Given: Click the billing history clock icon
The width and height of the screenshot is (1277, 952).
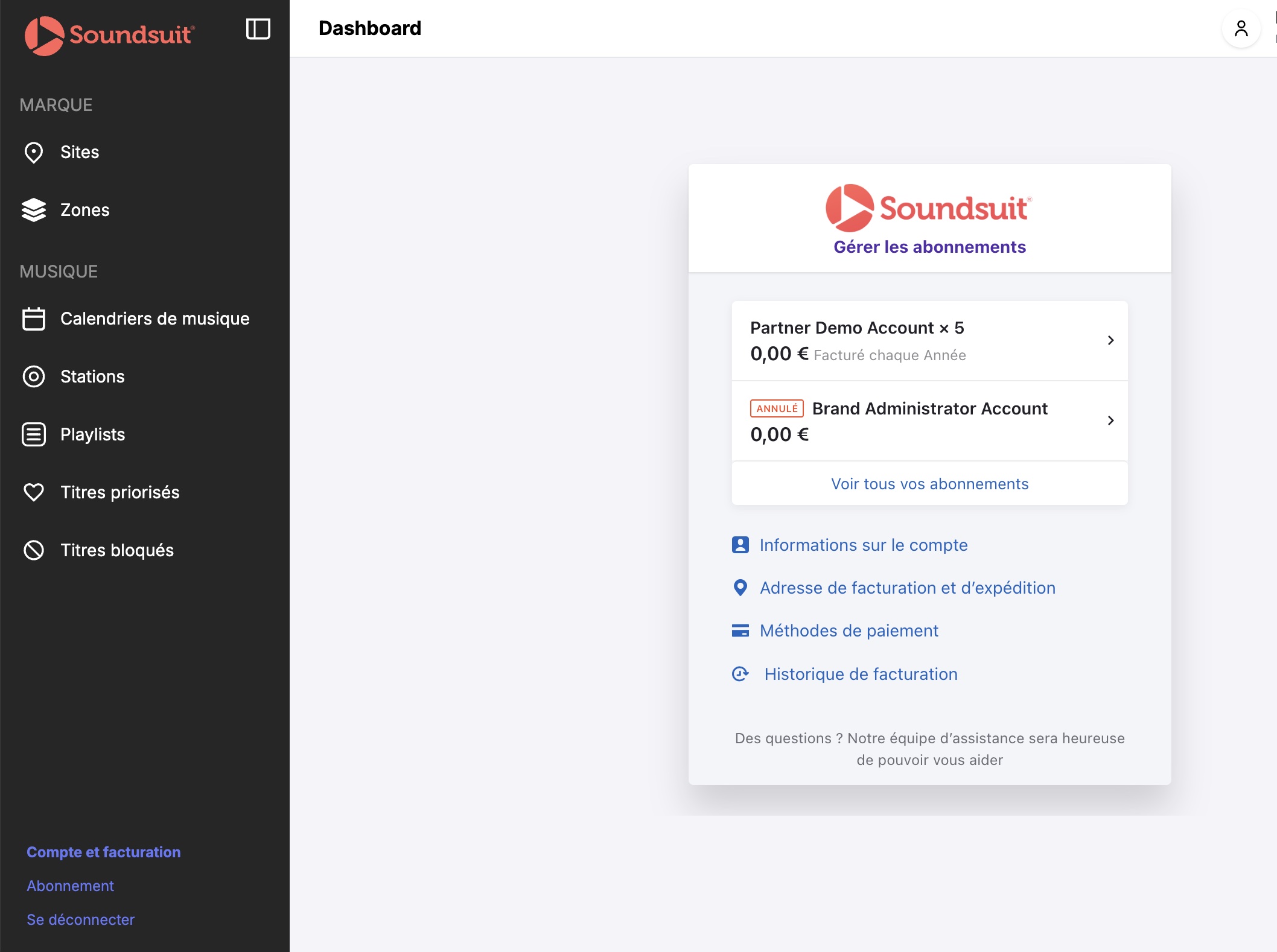Looking at the screenshot, I should (x=740, y=674).
